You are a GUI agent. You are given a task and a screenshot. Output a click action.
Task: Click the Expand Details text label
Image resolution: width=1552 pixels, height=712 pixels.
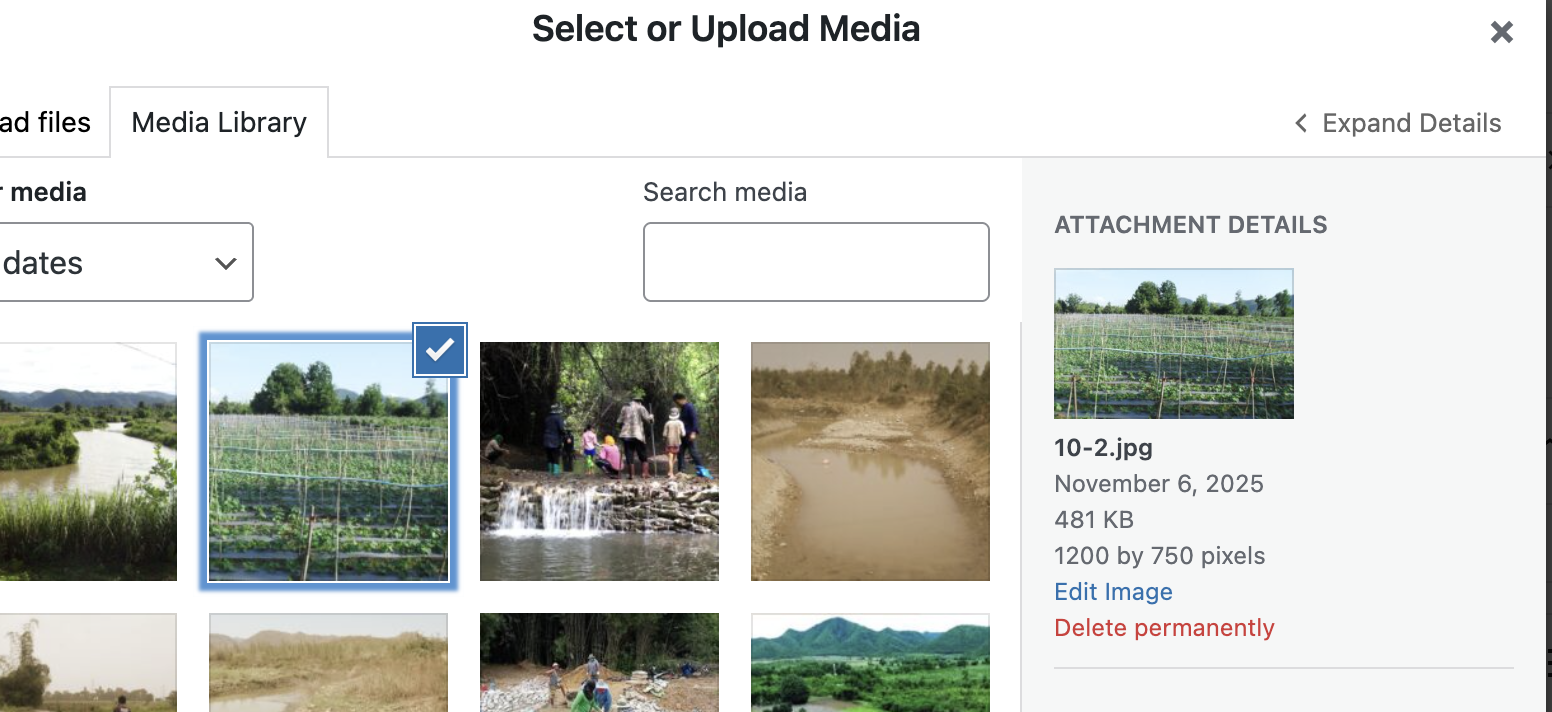1411,123
